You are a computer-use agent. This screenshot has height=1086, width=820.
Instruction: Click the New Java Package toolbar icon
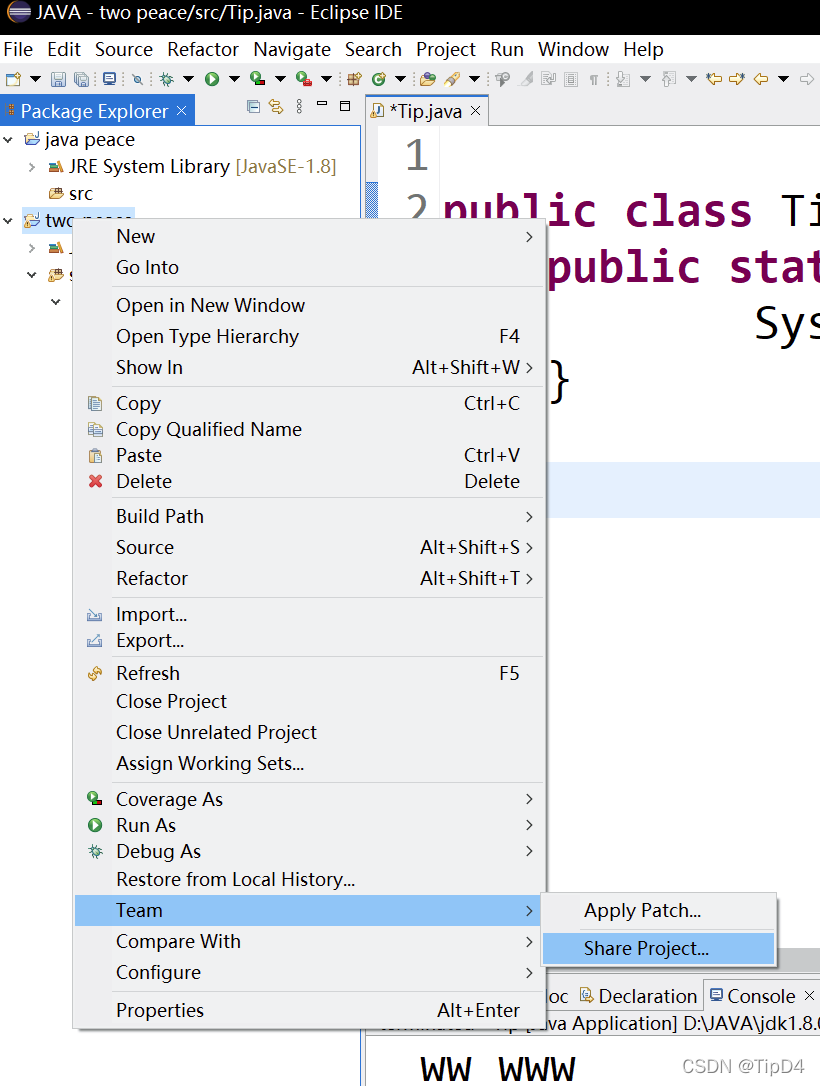coord(355,79)
